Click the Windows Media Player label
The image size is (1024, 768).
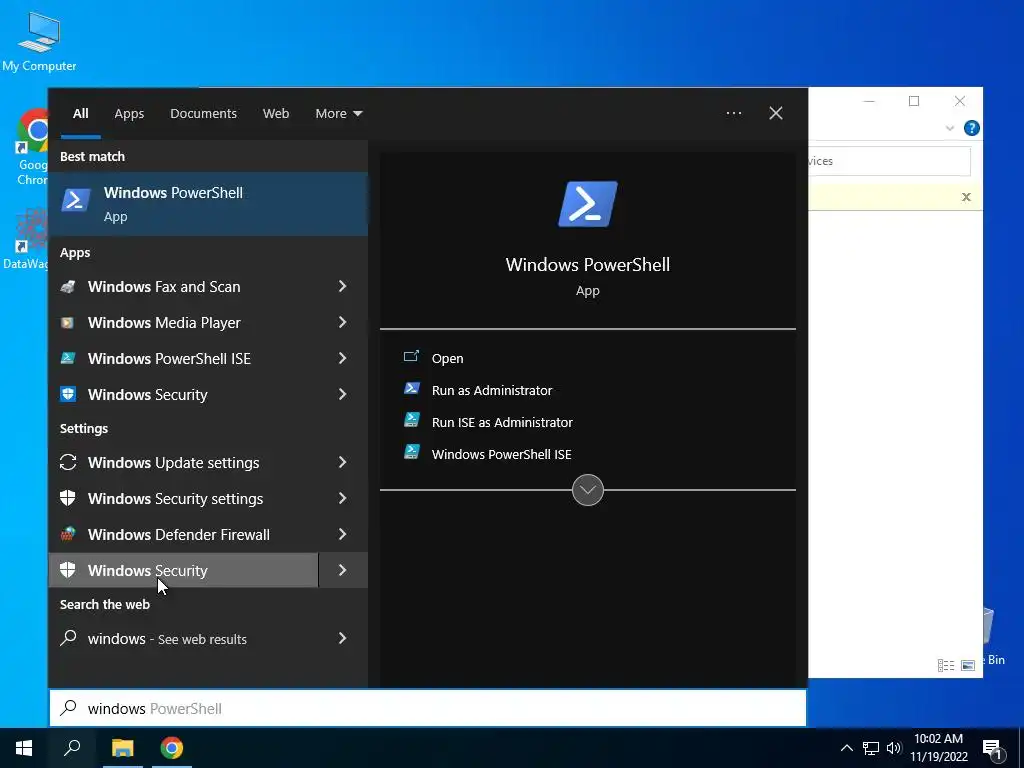[x=165, y=323]
